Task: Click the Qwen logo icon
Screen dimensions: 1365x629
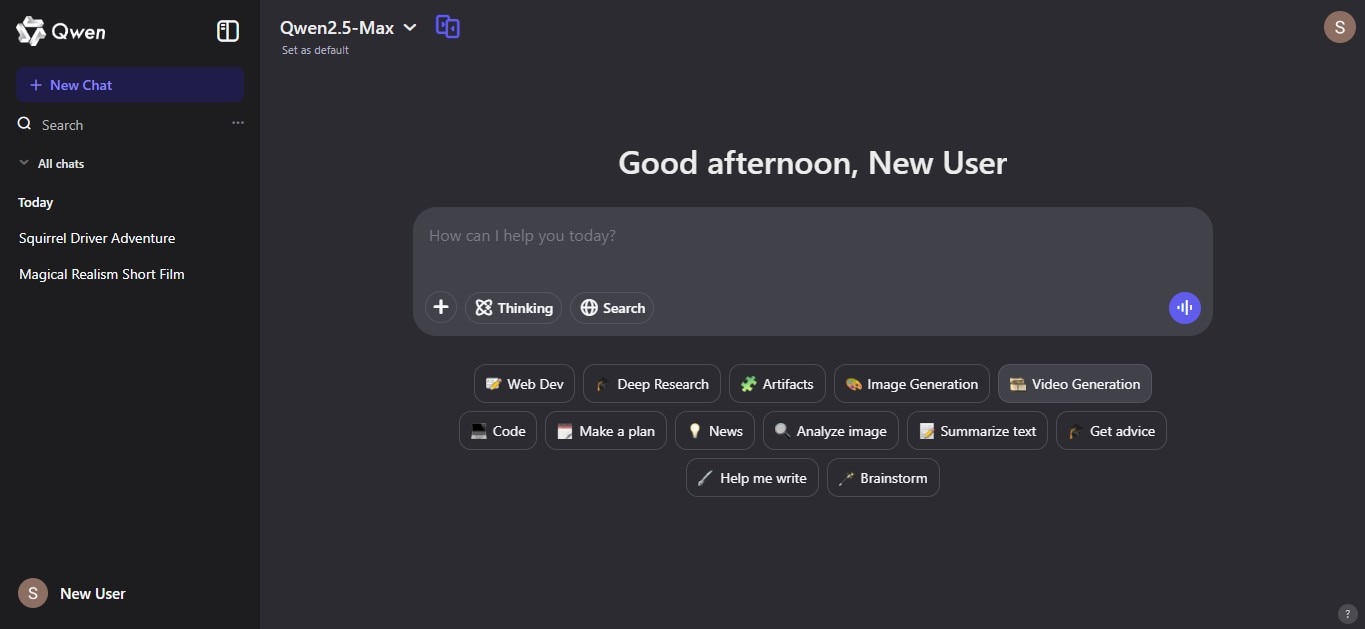Action: pyautogui.click(x=31, y=31)
